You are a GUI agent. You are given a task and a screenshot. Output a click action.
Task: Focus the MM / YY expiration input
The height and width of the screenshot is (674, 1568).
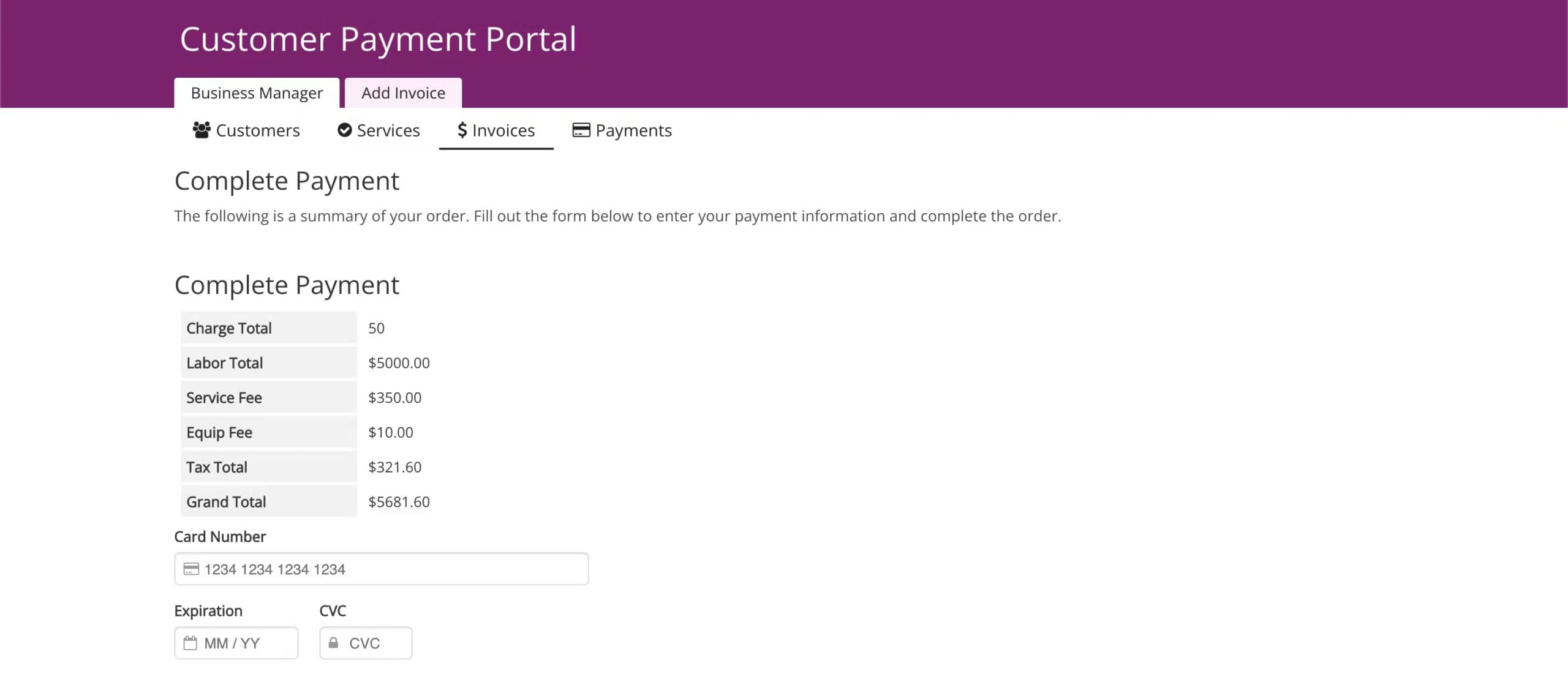(x=245, y=643)
